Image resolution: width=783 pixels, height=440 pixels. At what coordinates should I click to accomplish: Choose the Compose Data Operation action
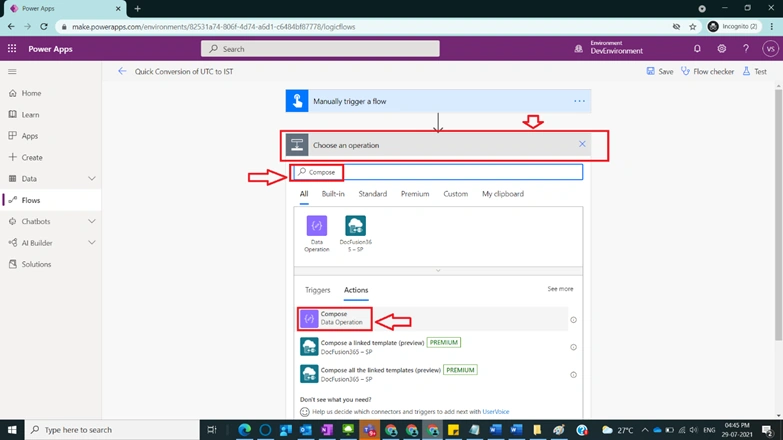click(x=432, y=319)
